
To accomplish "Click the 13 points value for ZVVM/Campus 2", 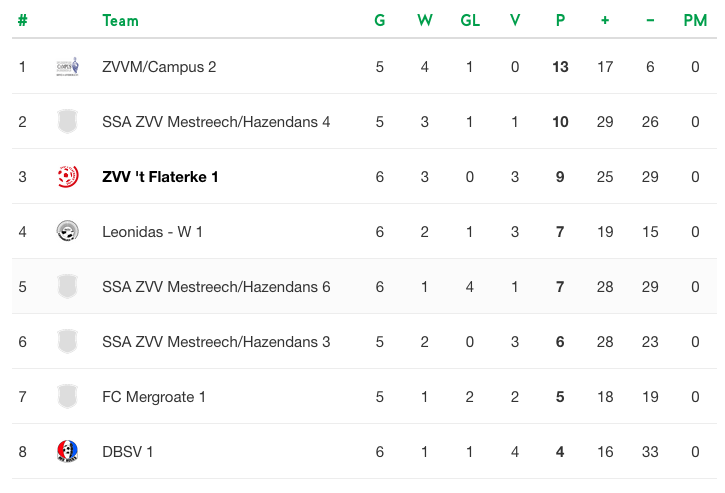I will click(x=560, y=67).
